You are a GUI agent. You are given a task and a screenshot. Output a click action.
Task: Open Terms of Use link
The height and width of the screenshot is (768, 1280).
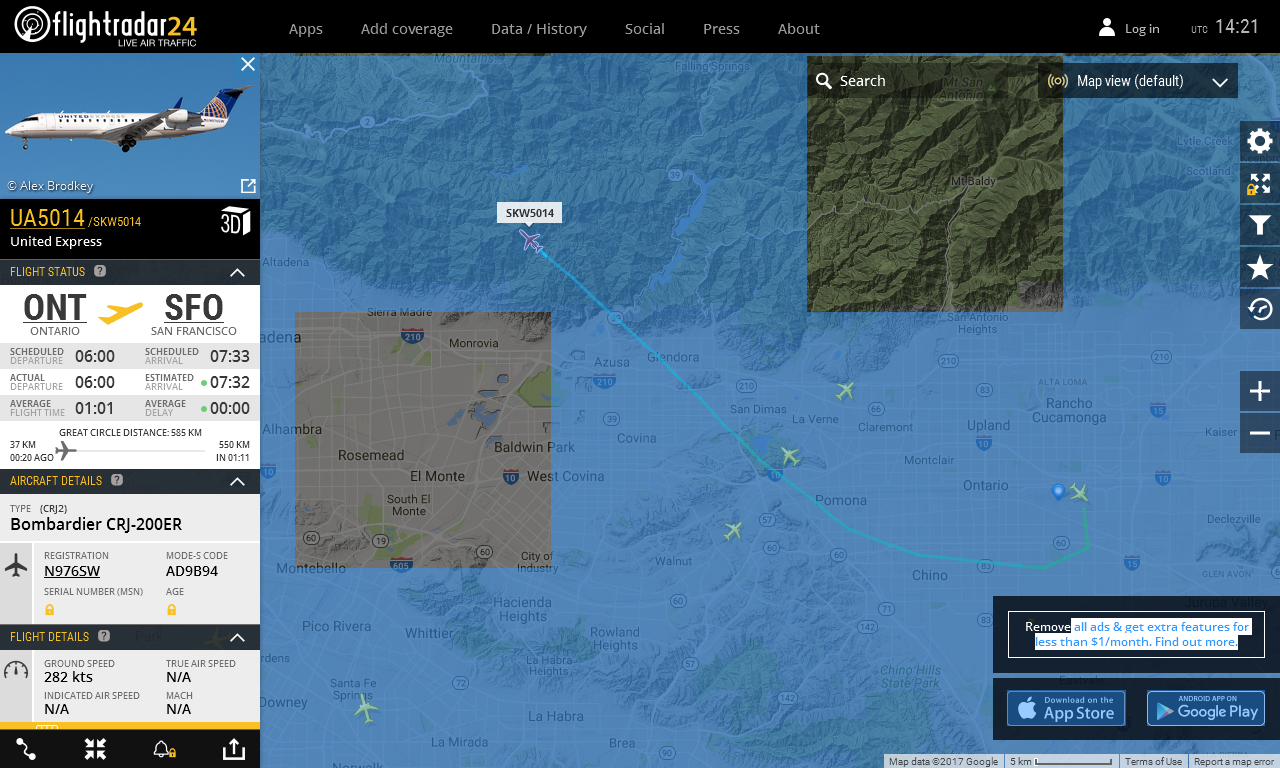coord(1153,762)
